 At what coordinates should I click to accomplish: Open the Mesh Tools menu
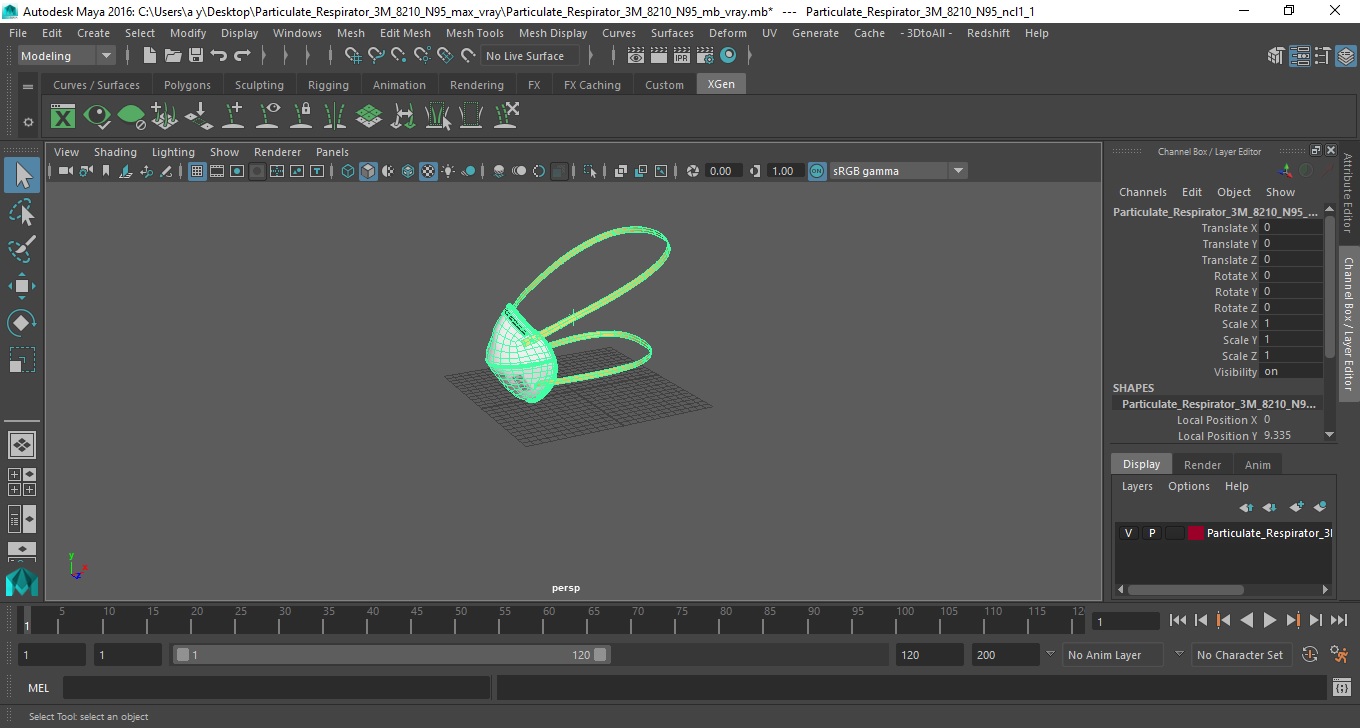[475, 33]
